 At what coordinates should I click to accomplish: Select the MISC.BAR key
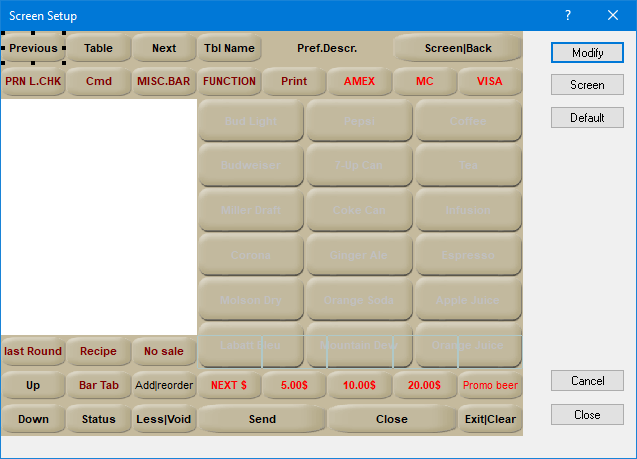point(164,81)
